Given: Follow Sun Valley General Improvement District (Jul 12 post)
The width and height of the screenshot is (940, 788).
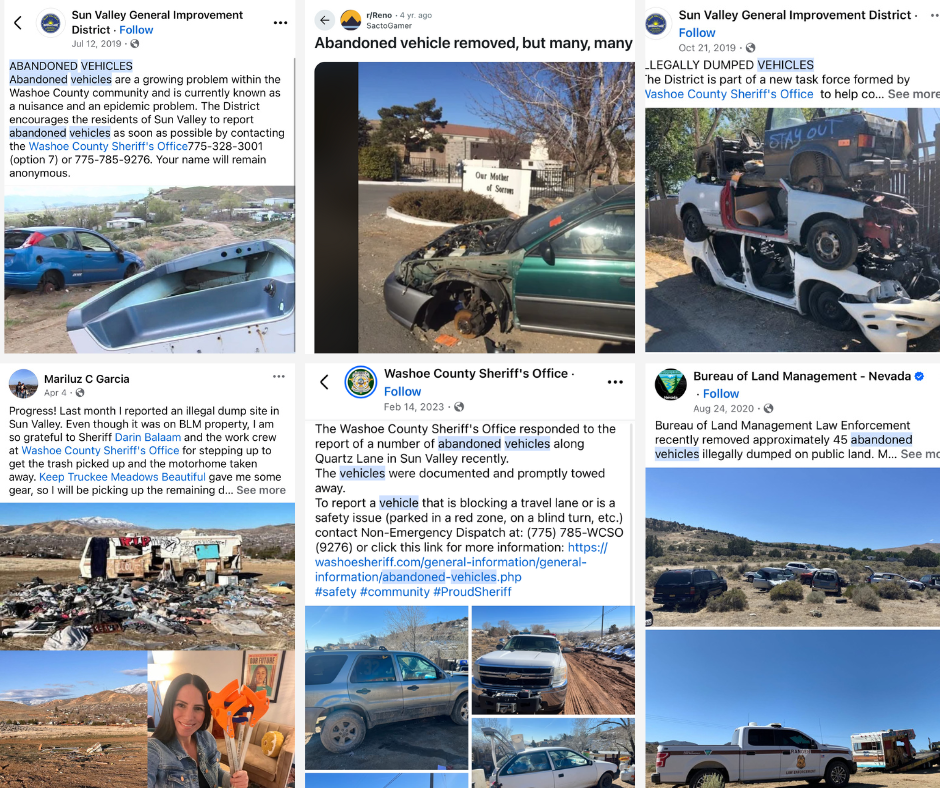Looking at the screenshot, I should click(136, 30).
